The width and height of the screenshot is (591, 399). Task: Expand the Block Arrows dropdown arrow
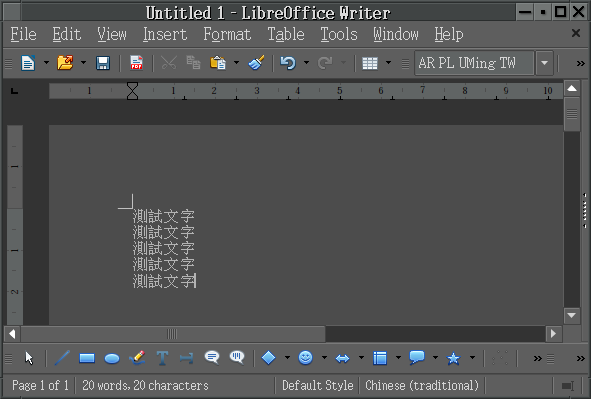361,358
